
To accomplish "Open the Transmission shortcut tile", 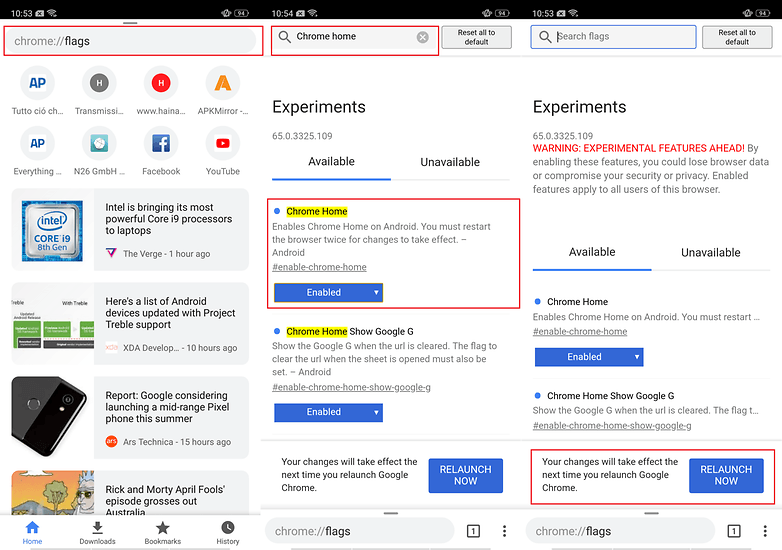I will click(x=99, y=91).
